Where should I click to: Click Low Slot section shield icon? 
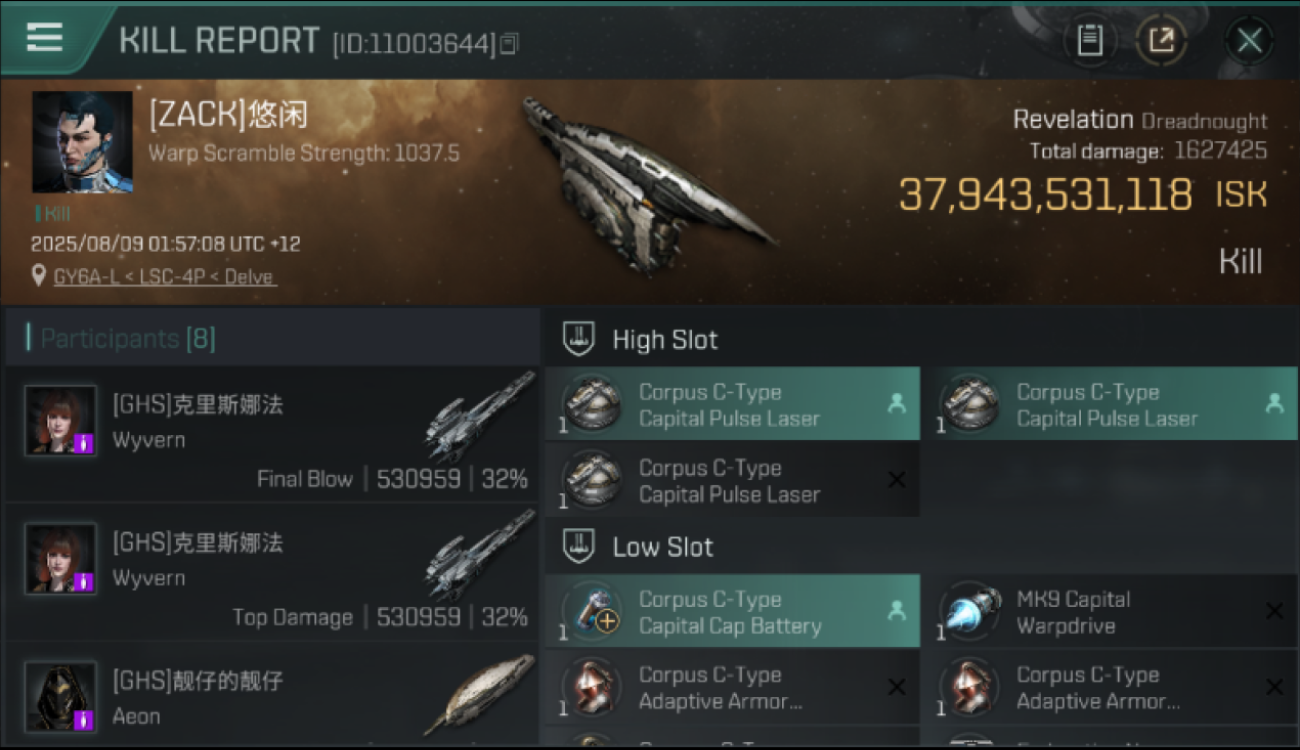pos(578,546)
